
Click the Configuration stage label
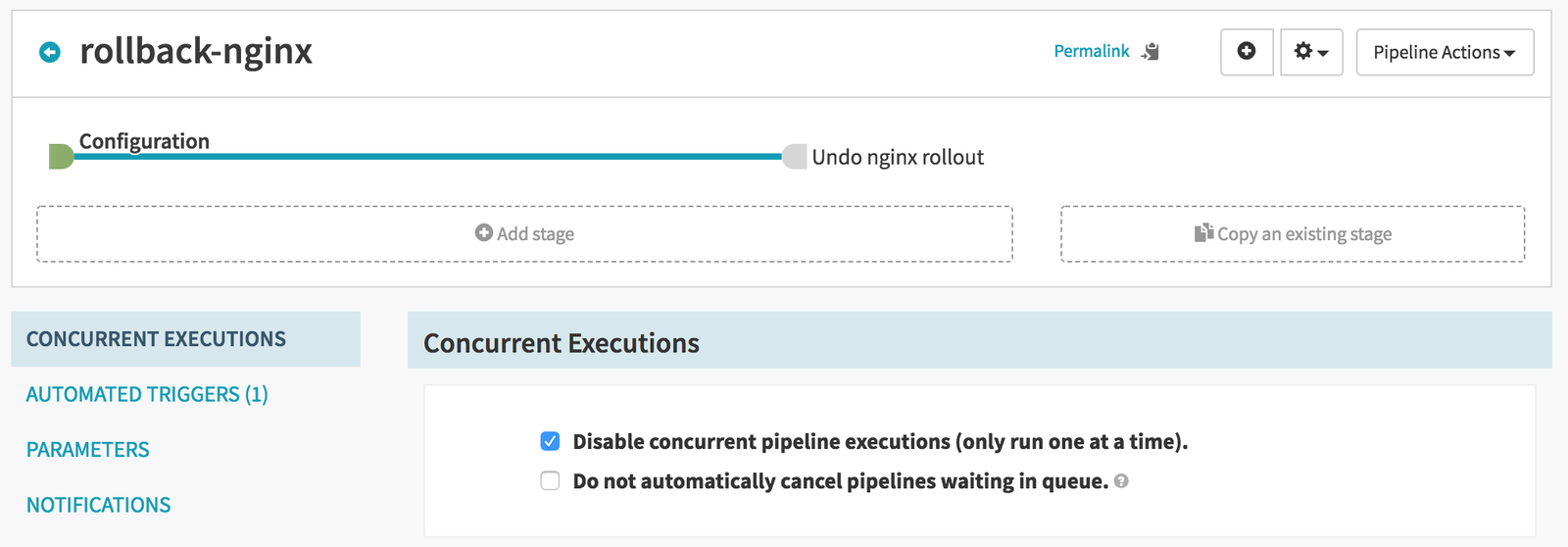[x=144, y=141]
